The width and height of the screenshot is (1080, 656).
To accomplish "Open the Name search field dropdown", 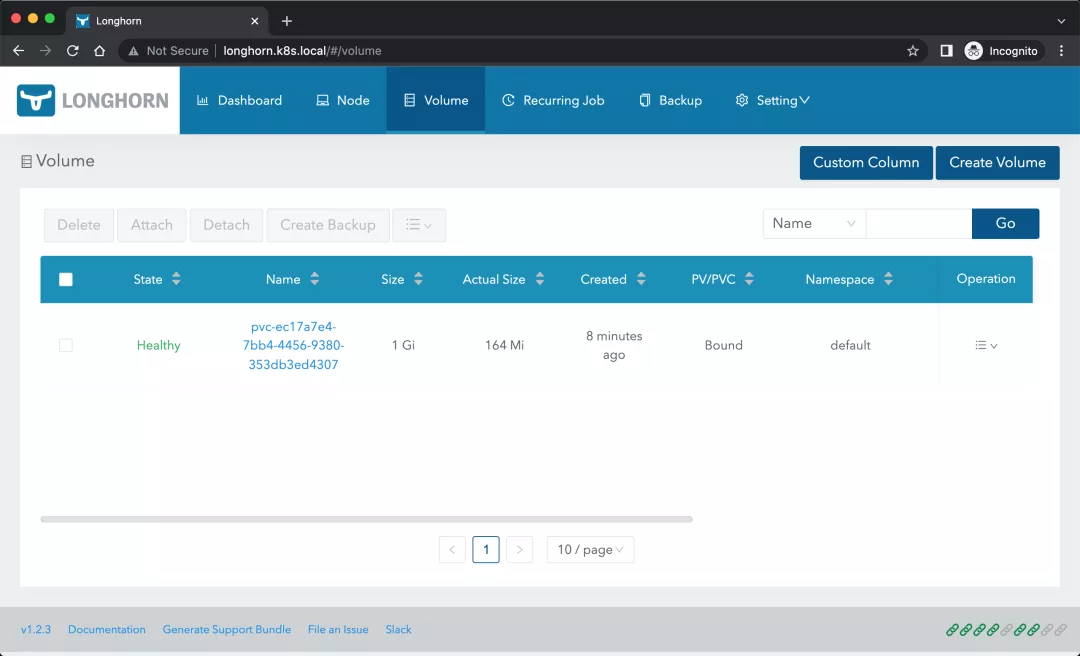I will click(x=814, y=224).
